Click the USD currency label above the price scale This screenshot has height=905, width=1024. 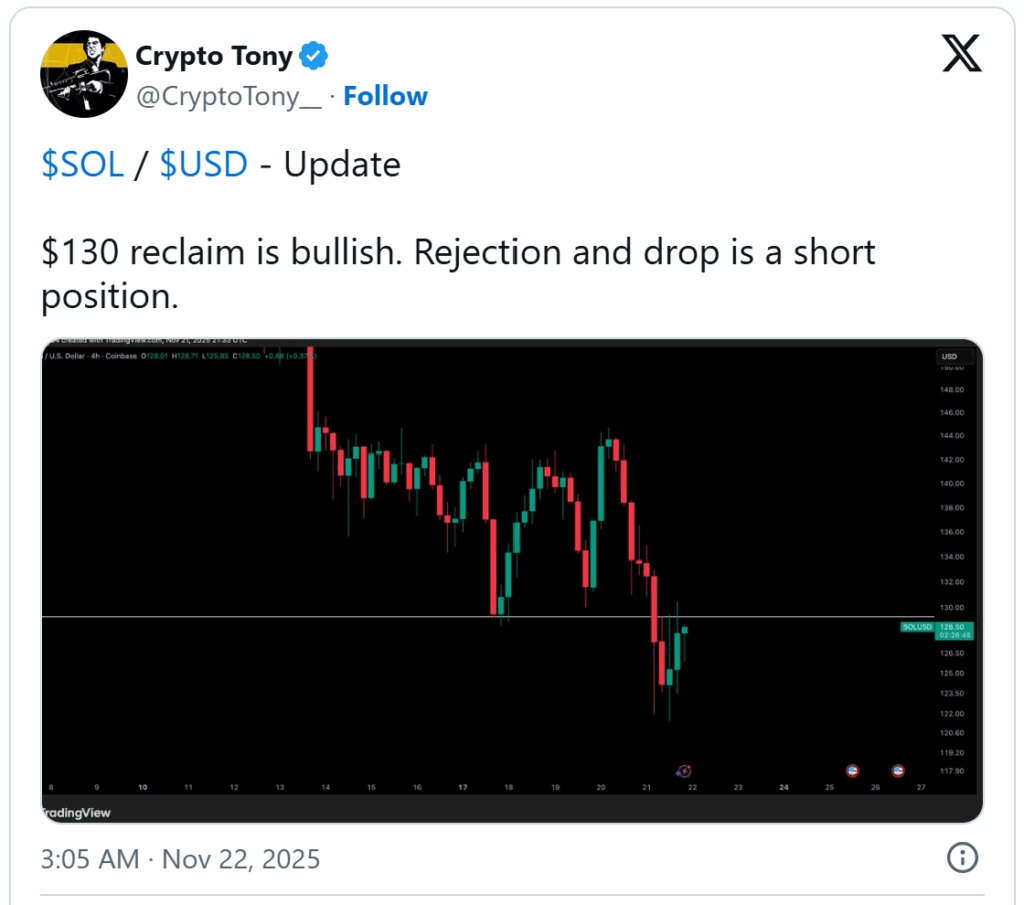pyautogui.click(x=950, y=356)
